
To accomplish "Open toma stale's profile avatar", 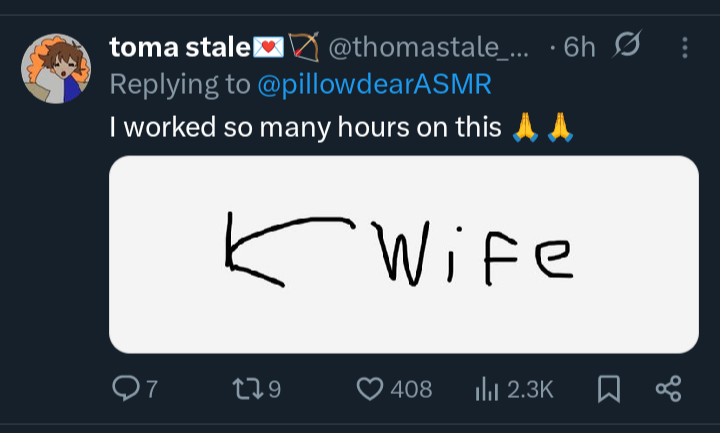I will 56,68.
